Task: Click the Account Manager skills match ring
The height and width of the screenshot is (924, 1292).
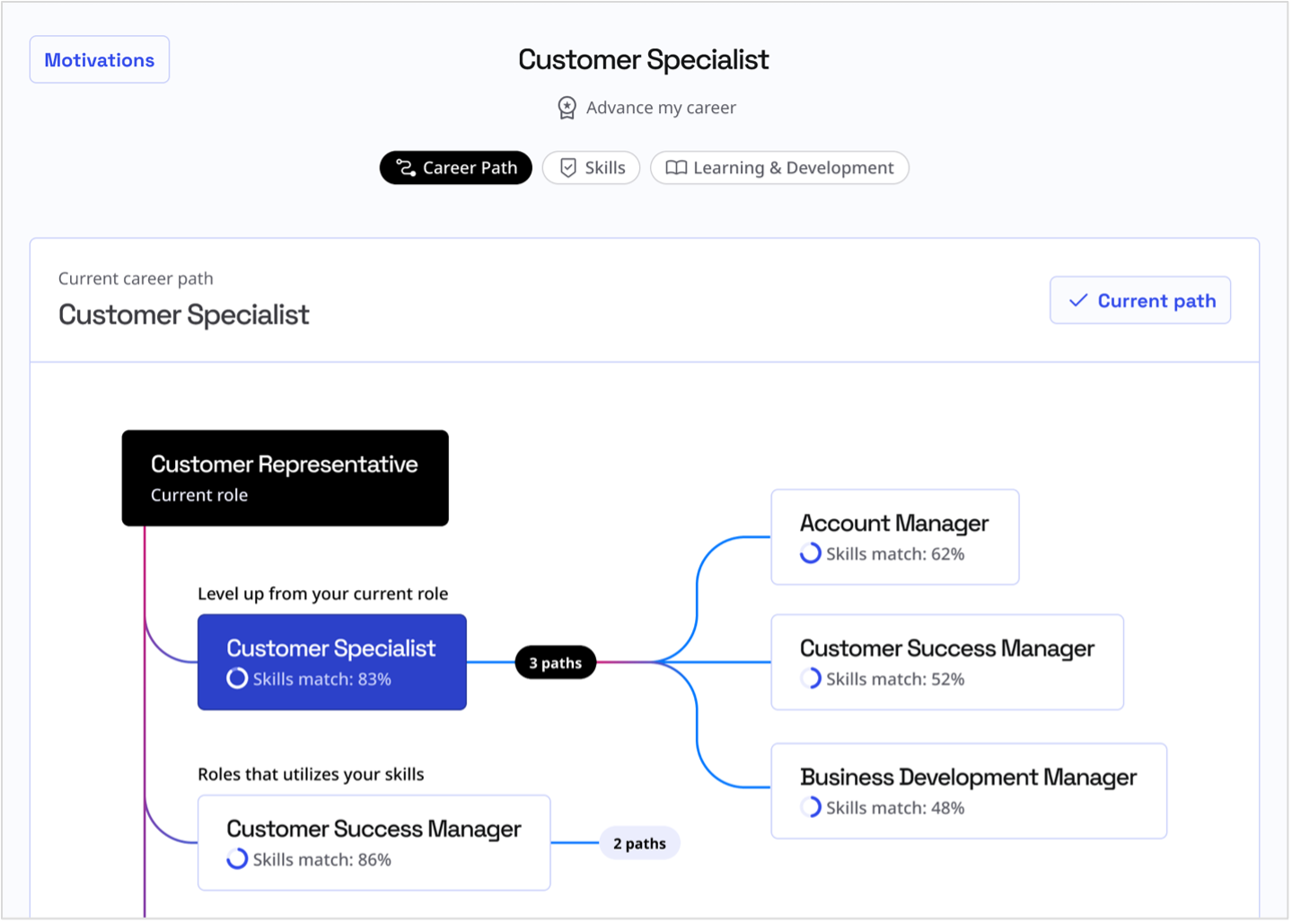Action: click(x=810, y=553)
